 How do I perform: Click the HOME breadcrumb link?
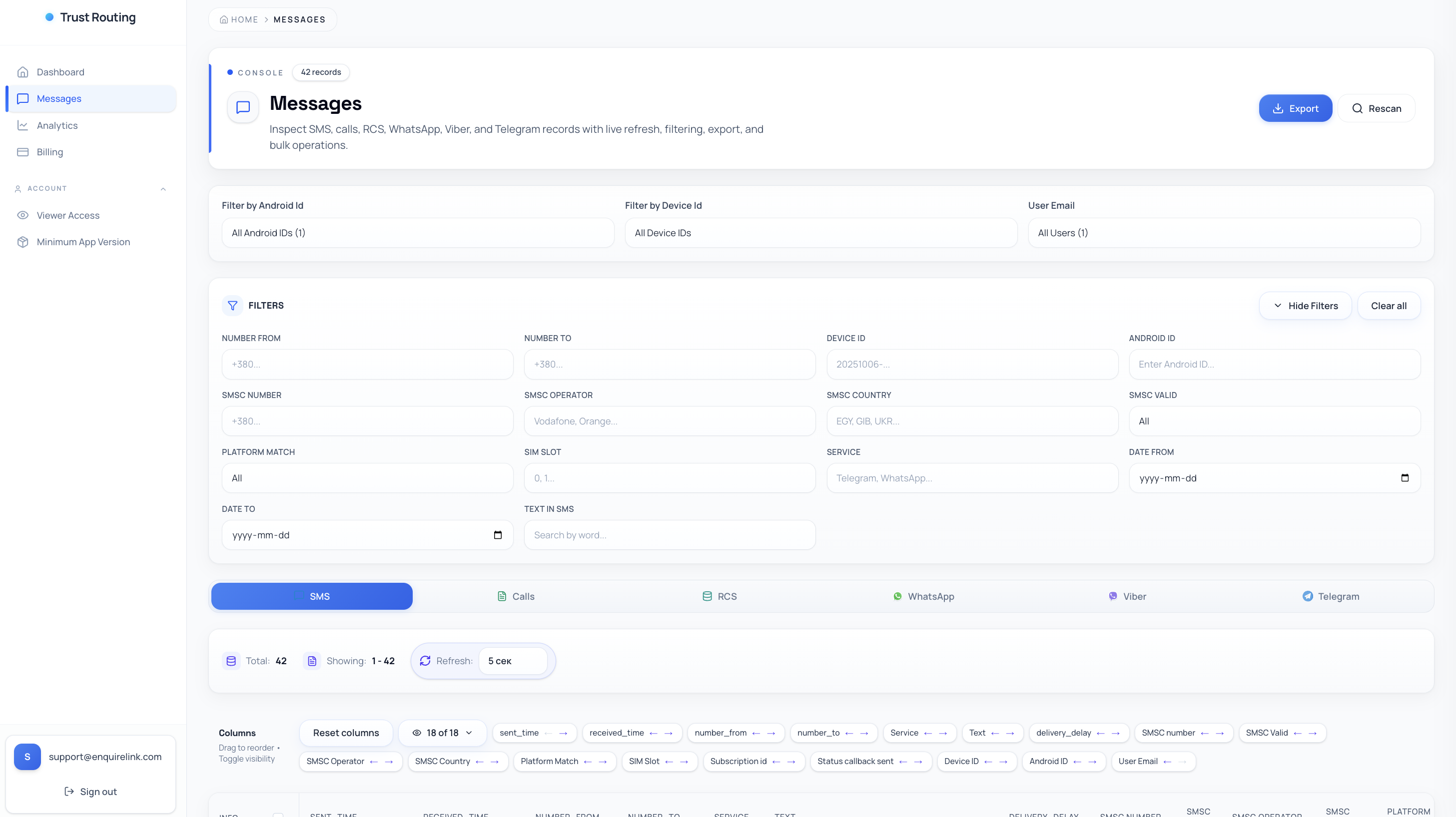coord(238,20)
